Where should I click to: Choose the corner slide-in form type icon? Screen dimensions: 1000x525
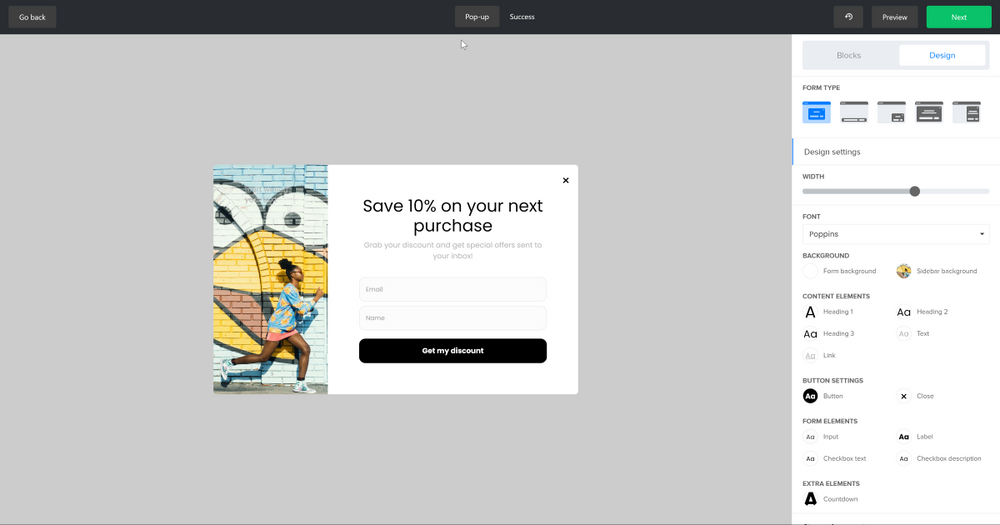891,112
